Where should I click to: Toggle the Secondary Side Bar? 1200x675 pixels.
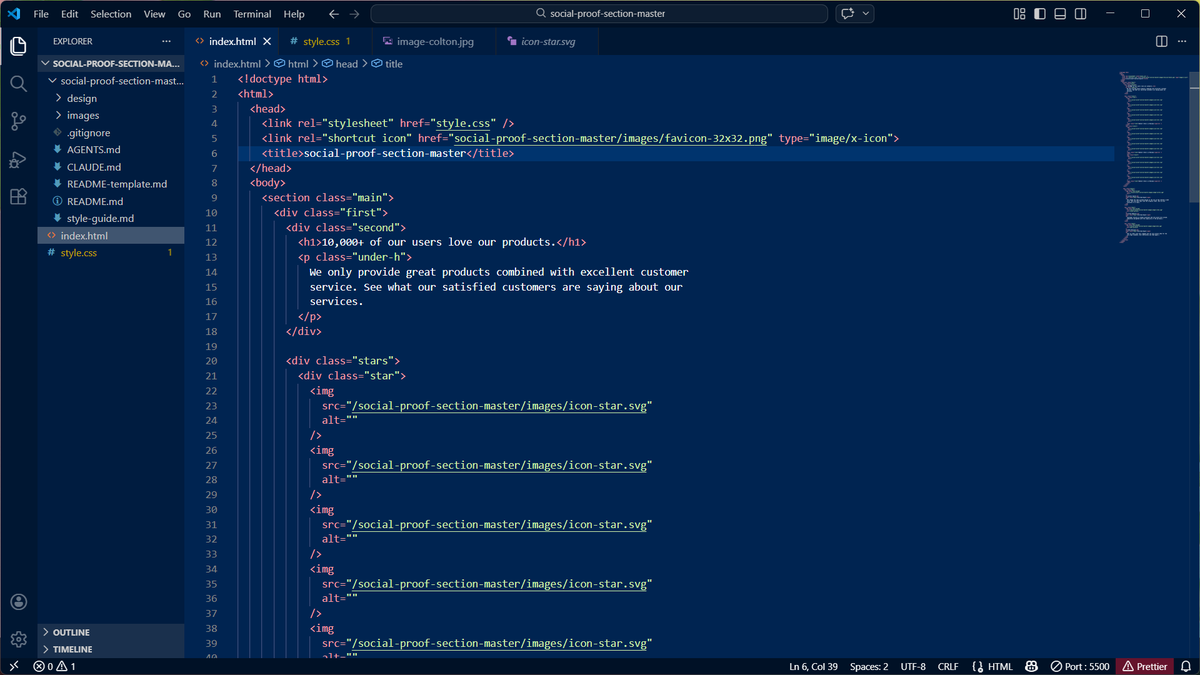click(x=1081, y=14)
